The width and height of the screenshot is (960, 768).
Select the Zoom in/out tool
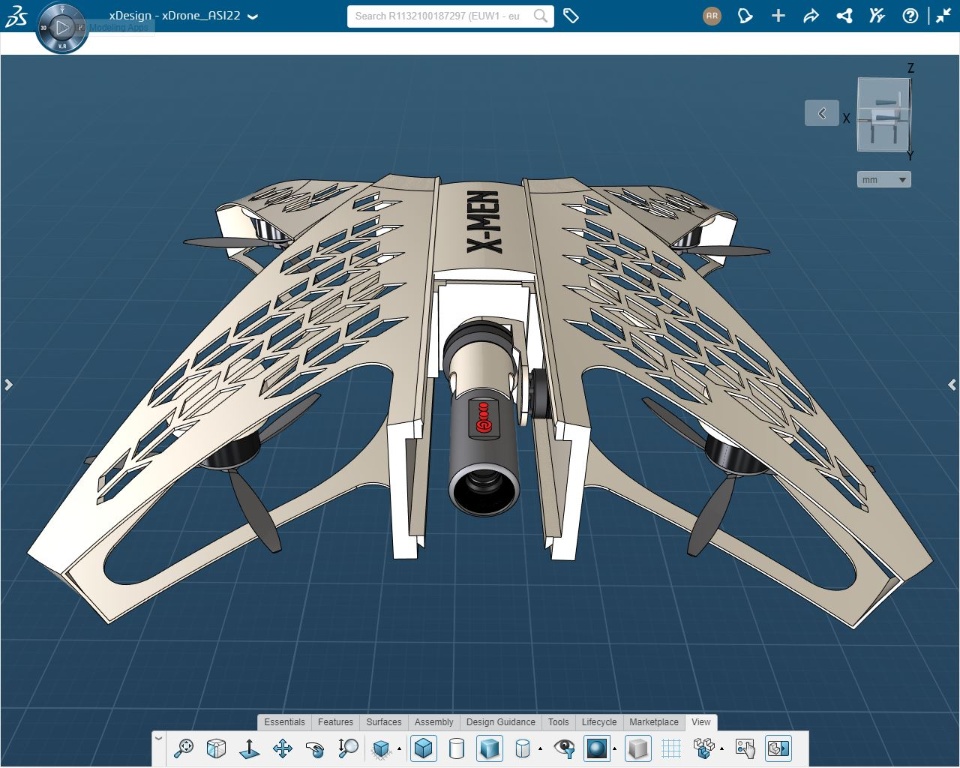pyautogui.click(x=348, y=748)
